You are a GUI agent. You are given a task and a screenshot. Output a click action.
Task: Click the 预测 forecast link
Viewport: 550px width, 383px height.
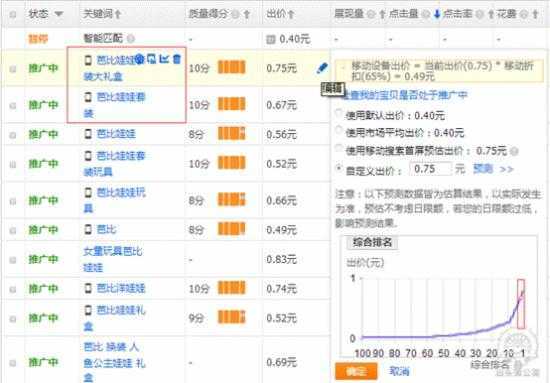[483, 169]
